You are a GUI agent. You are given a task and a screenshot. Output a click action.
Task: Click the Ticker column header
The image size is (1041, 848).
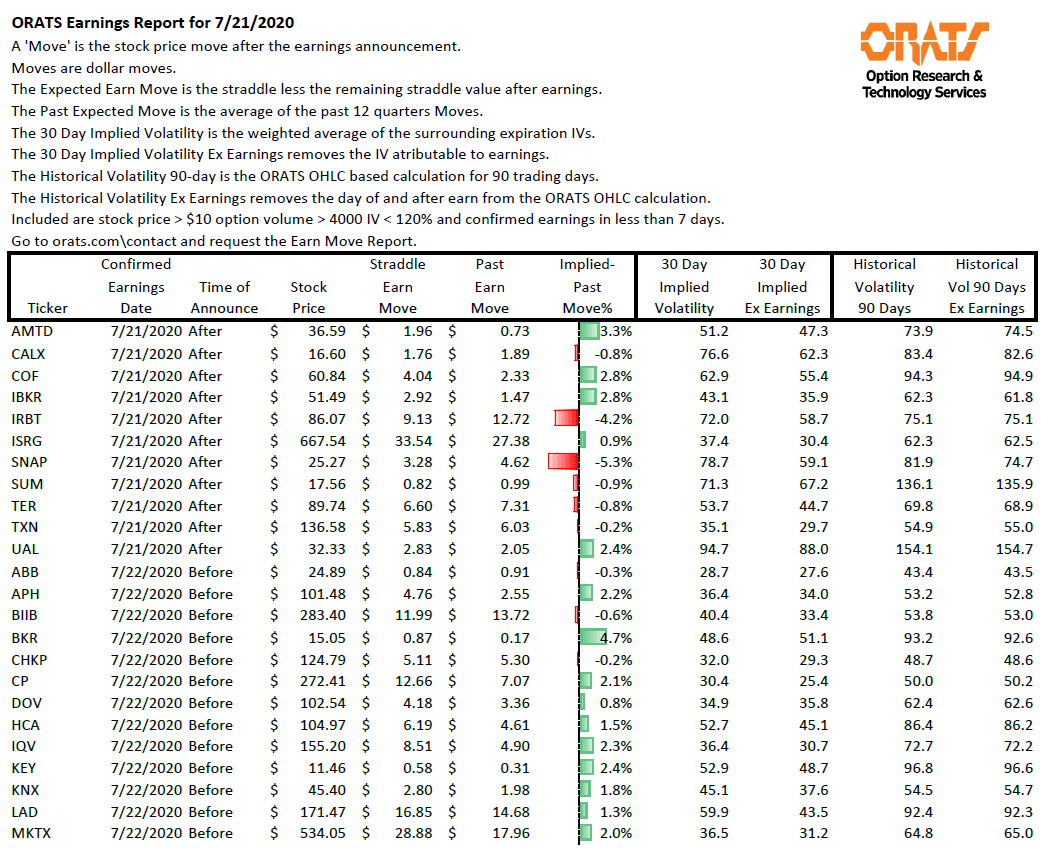[x=47, y=308]
